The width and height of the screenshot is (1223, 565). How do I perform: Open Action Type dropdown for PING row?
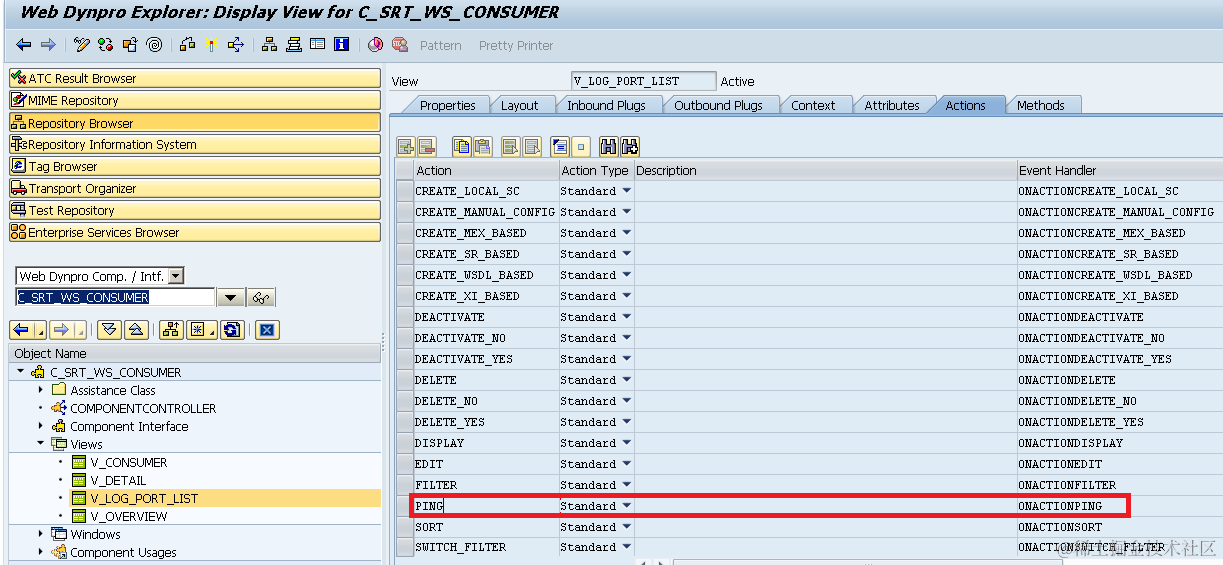[627, 505]
